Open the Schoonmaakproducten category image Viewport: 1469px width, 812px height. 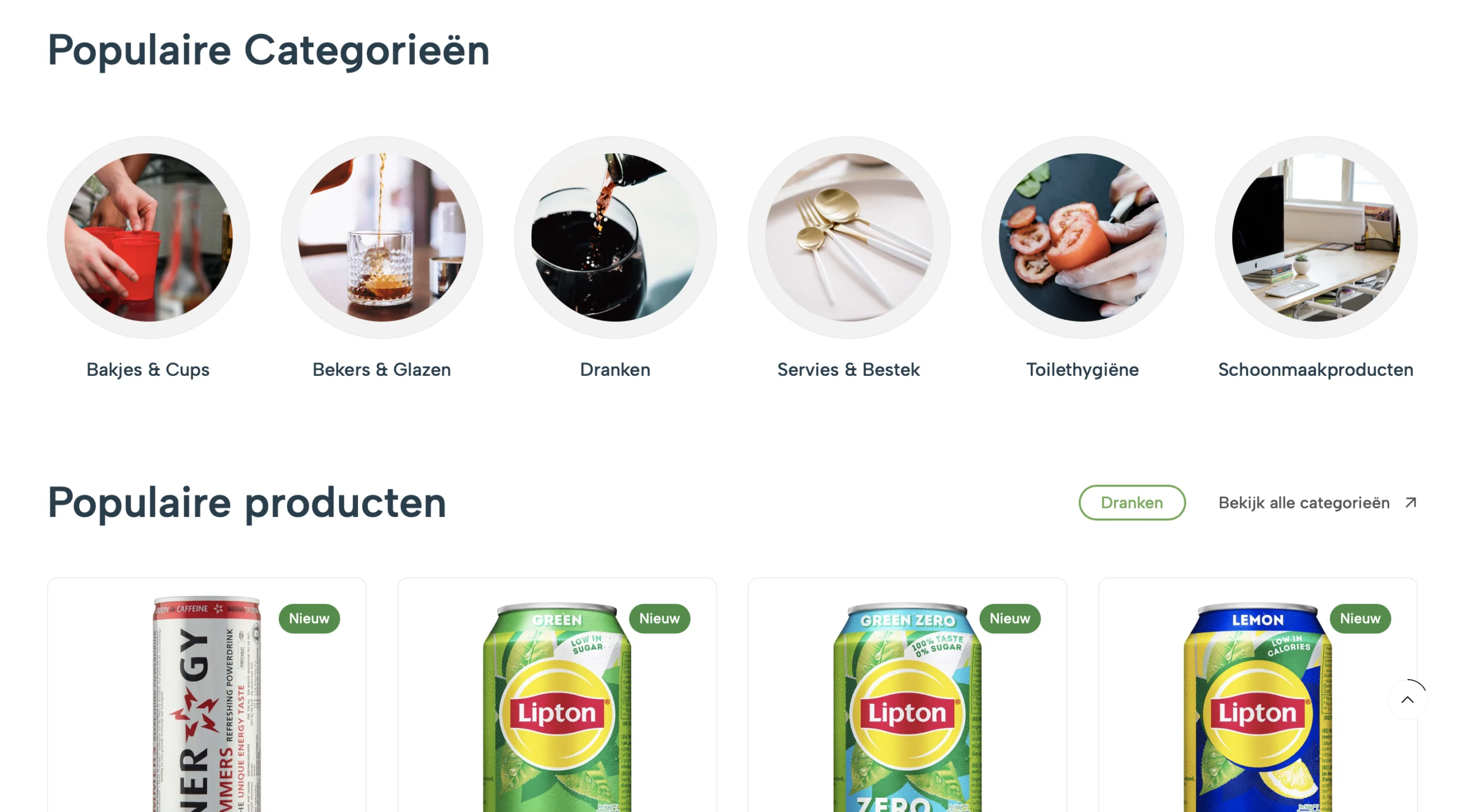1316,237
